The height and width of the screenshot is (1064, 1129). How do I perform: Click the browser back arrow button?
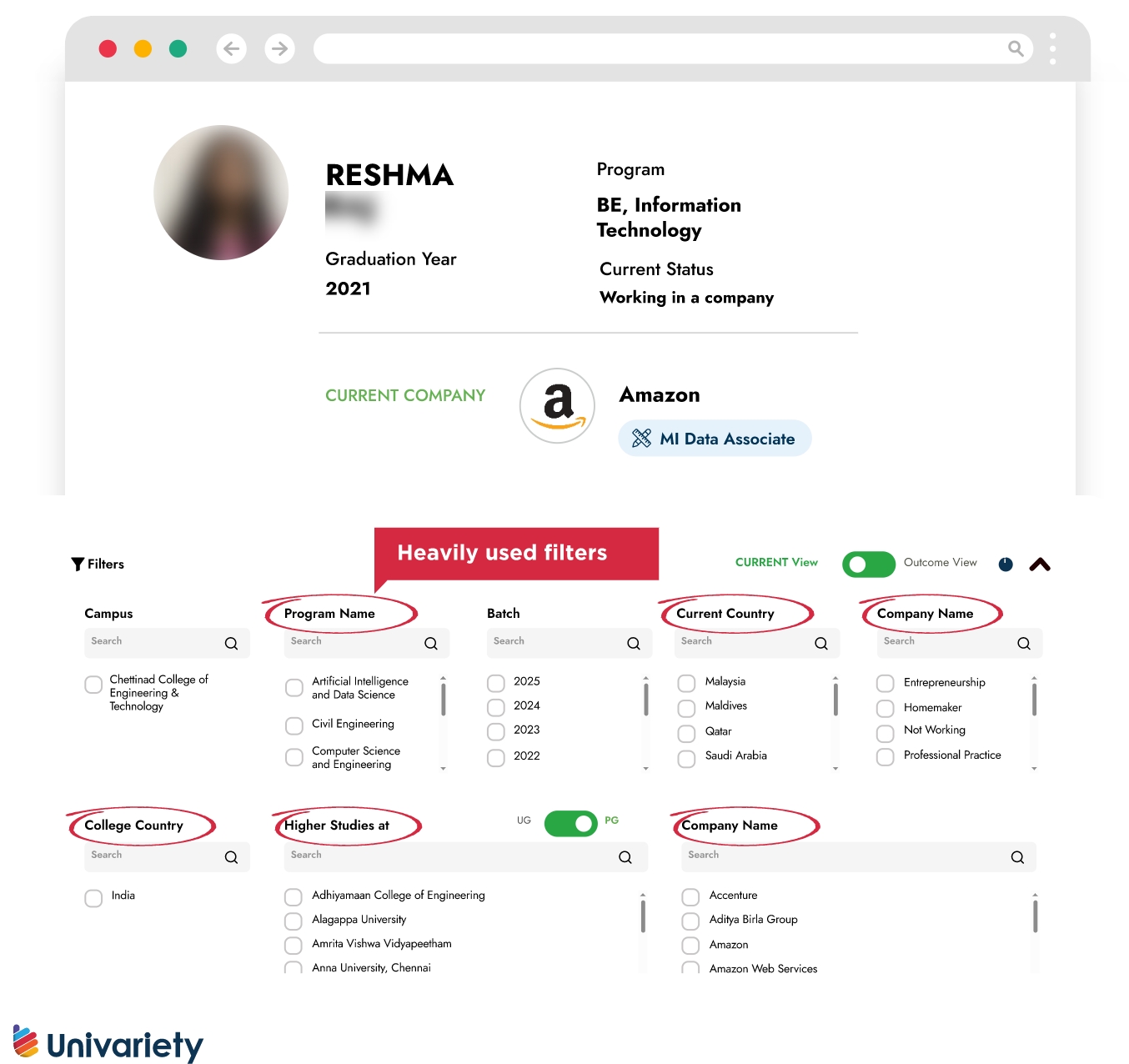[231, 48]
